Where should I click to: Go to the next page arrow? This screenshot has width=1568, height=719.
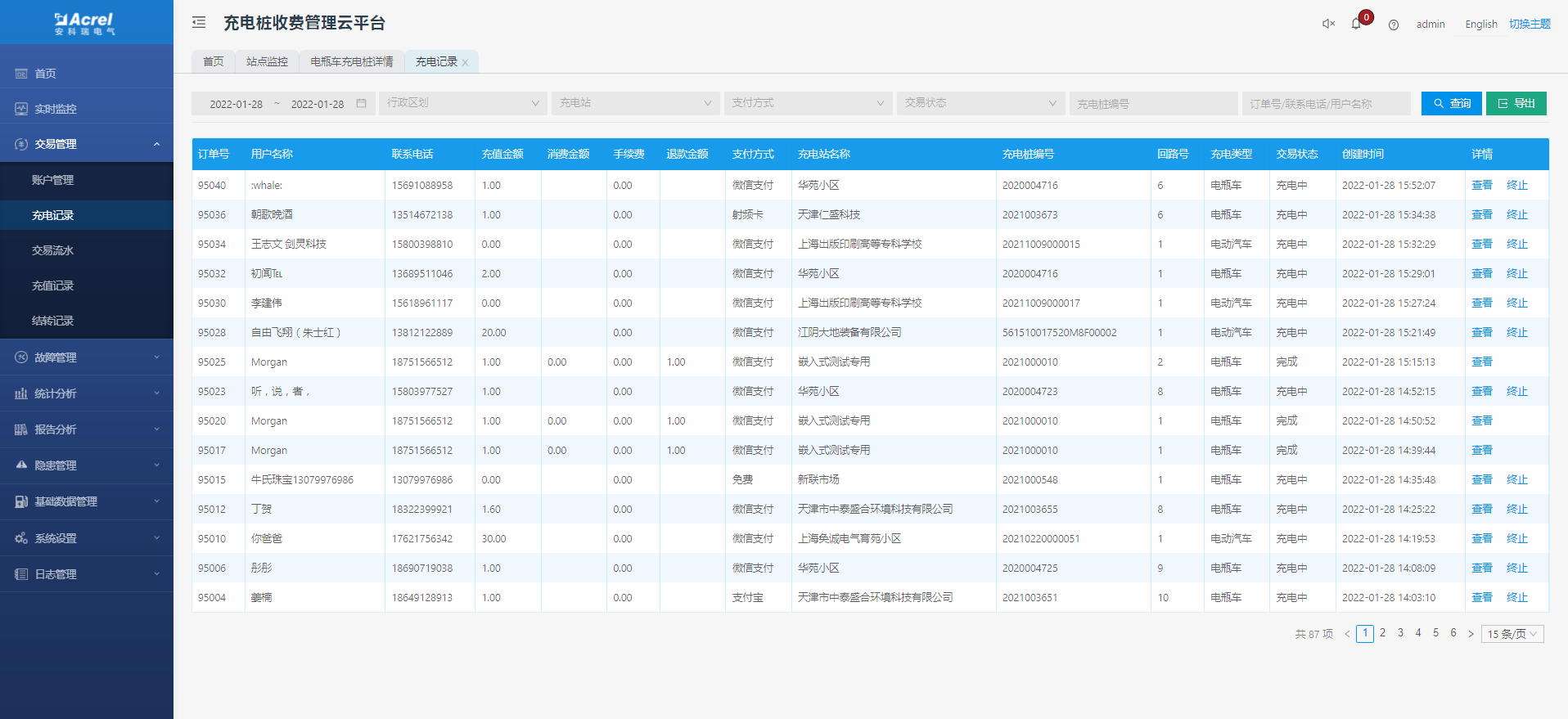point(1471,634)
